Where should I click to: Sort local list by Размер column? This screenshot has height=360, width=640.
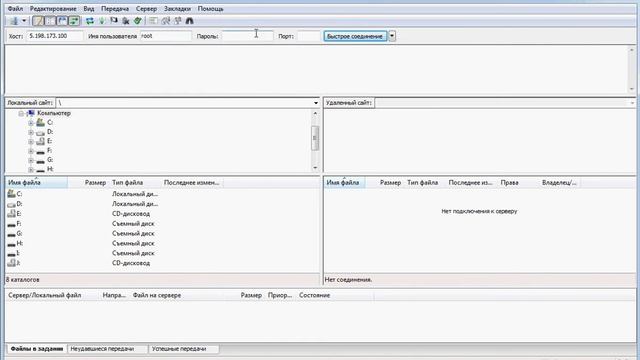[88, 182]
